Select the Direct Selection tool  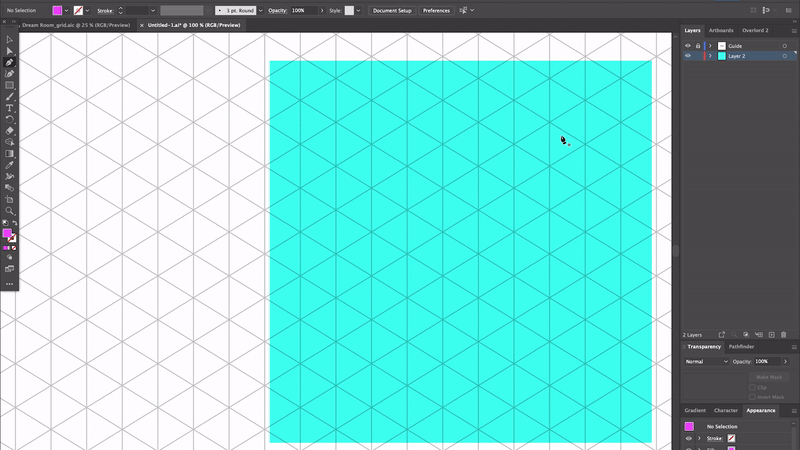point(9,51)
